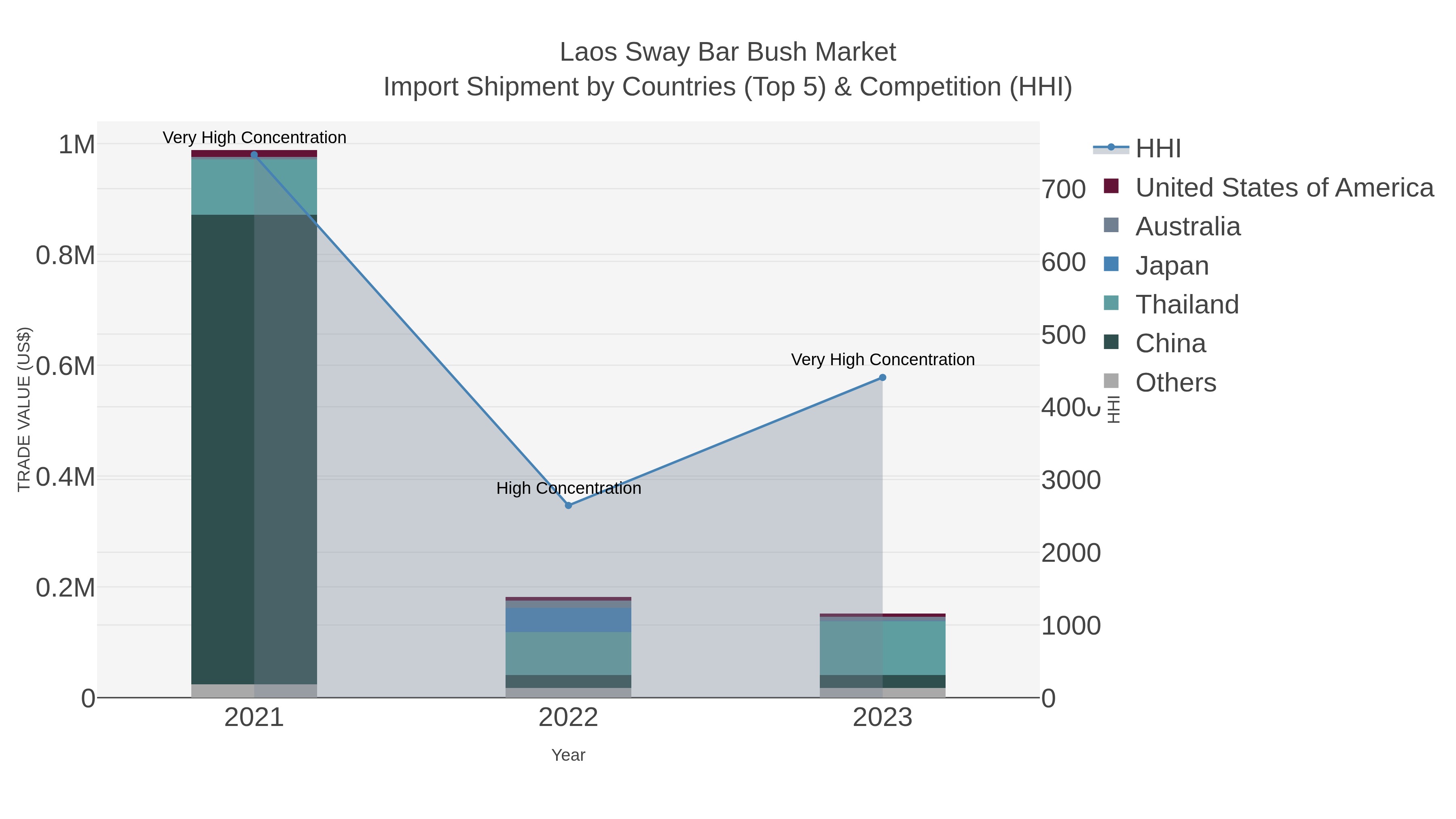Click the 1000 tick on right HHI axis
The image size is (1456, 819).
1071,626
